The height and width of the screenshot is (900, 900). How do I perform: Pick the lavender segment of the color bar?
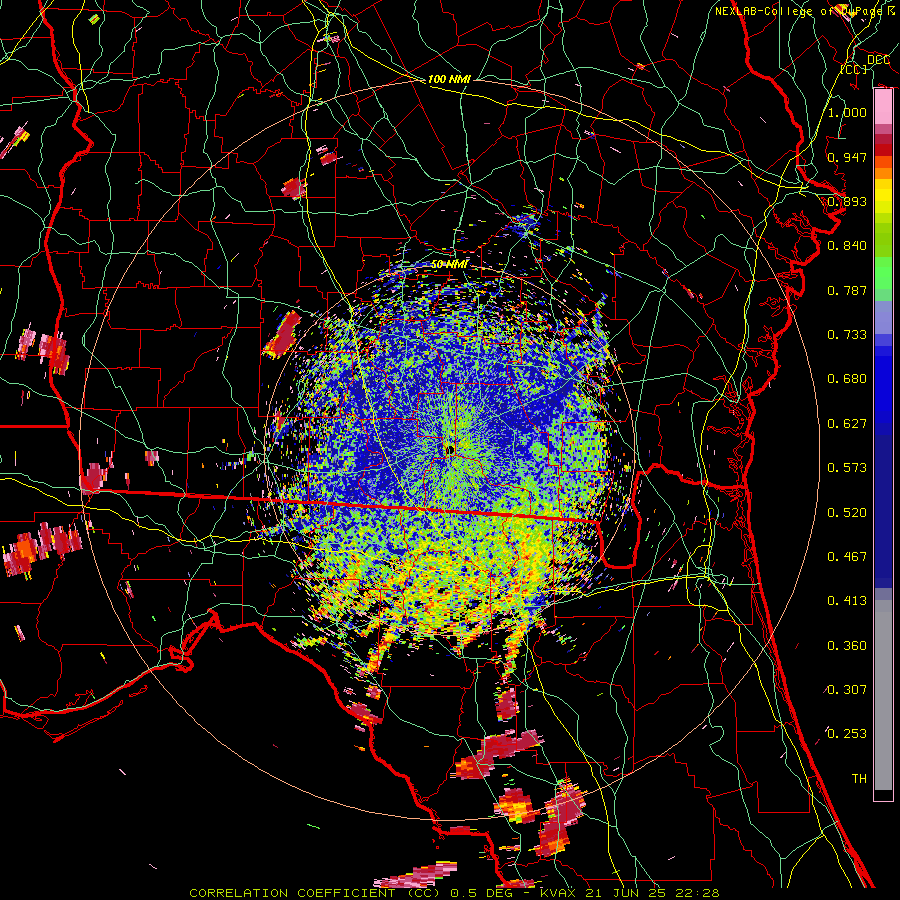[883, 317]
